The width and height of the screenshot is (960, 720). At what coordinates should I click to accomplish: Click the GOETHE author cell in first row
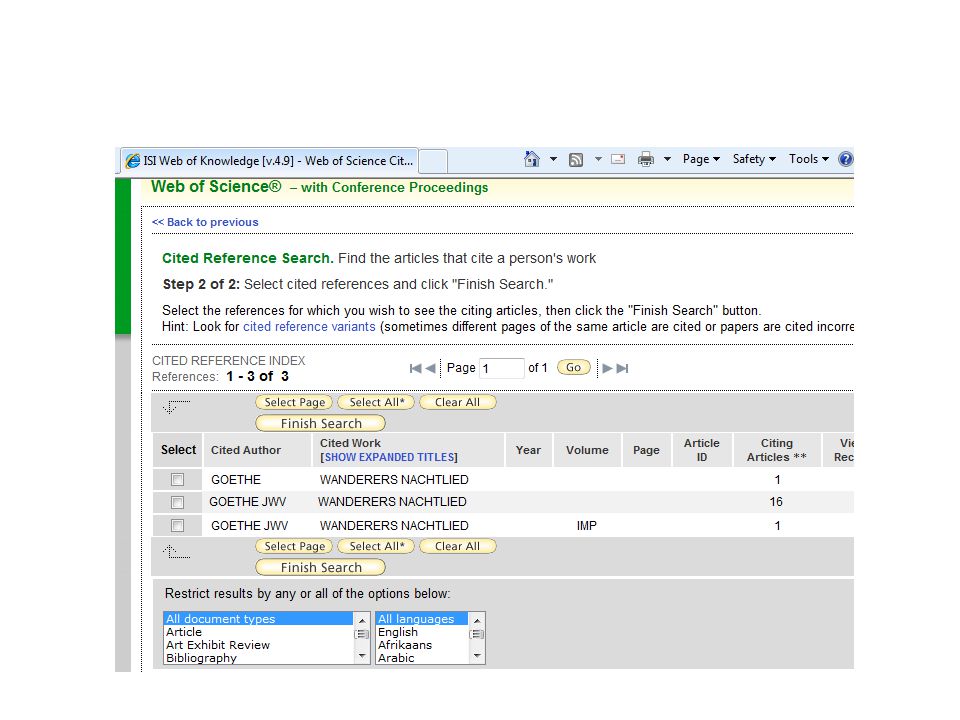(236, 479)
